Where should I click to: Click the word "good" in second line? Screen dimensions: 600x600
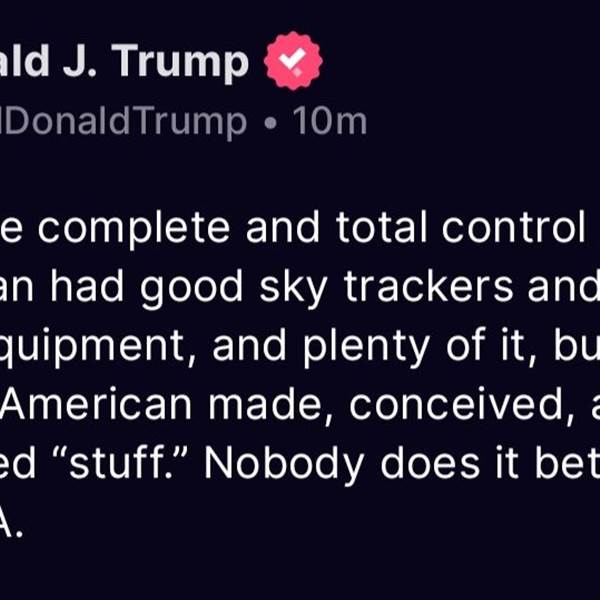(191, 288)
